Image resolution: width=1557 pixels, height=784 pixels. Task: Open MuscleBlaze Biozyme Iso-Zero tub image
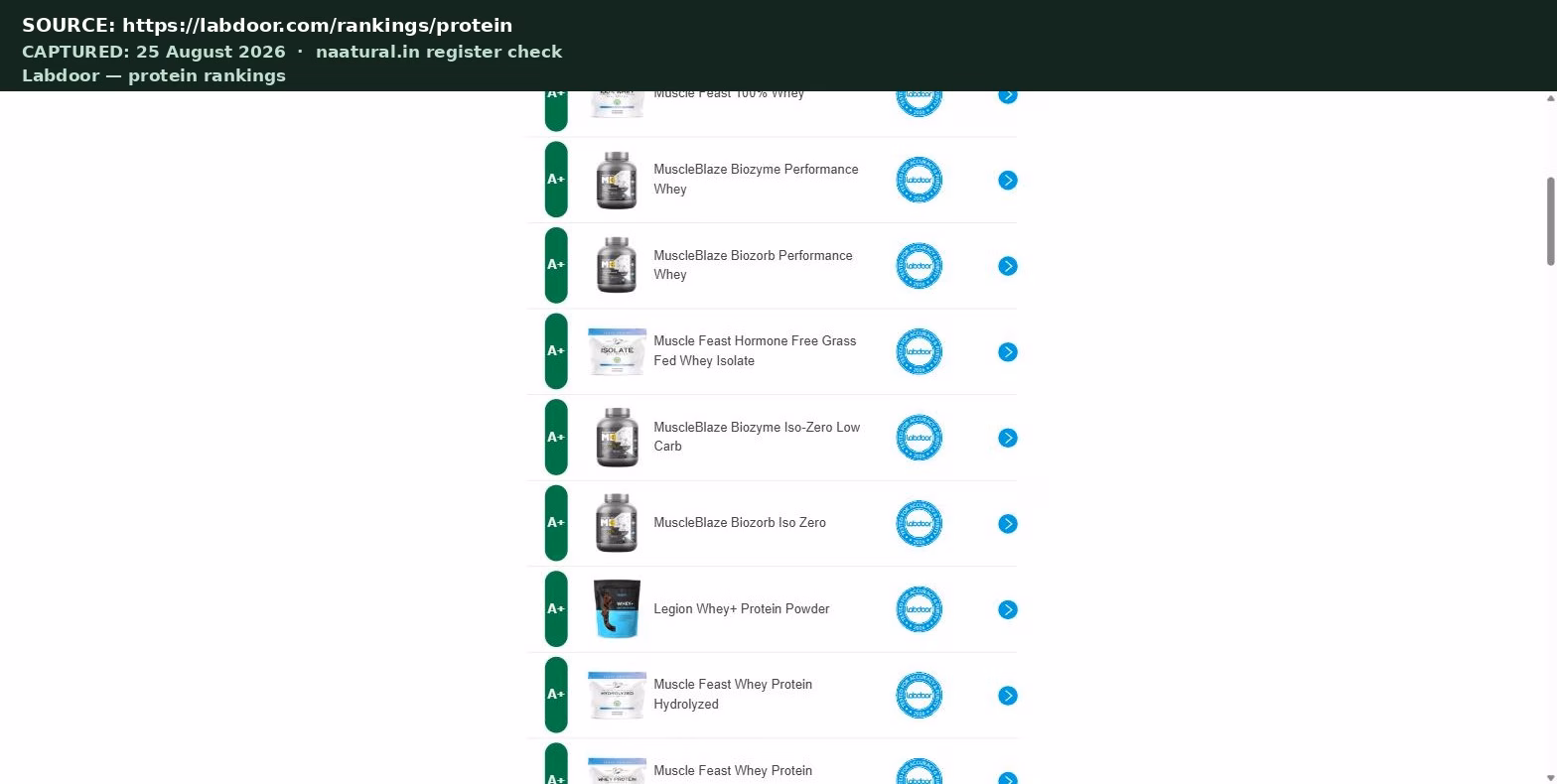(617, 438)
